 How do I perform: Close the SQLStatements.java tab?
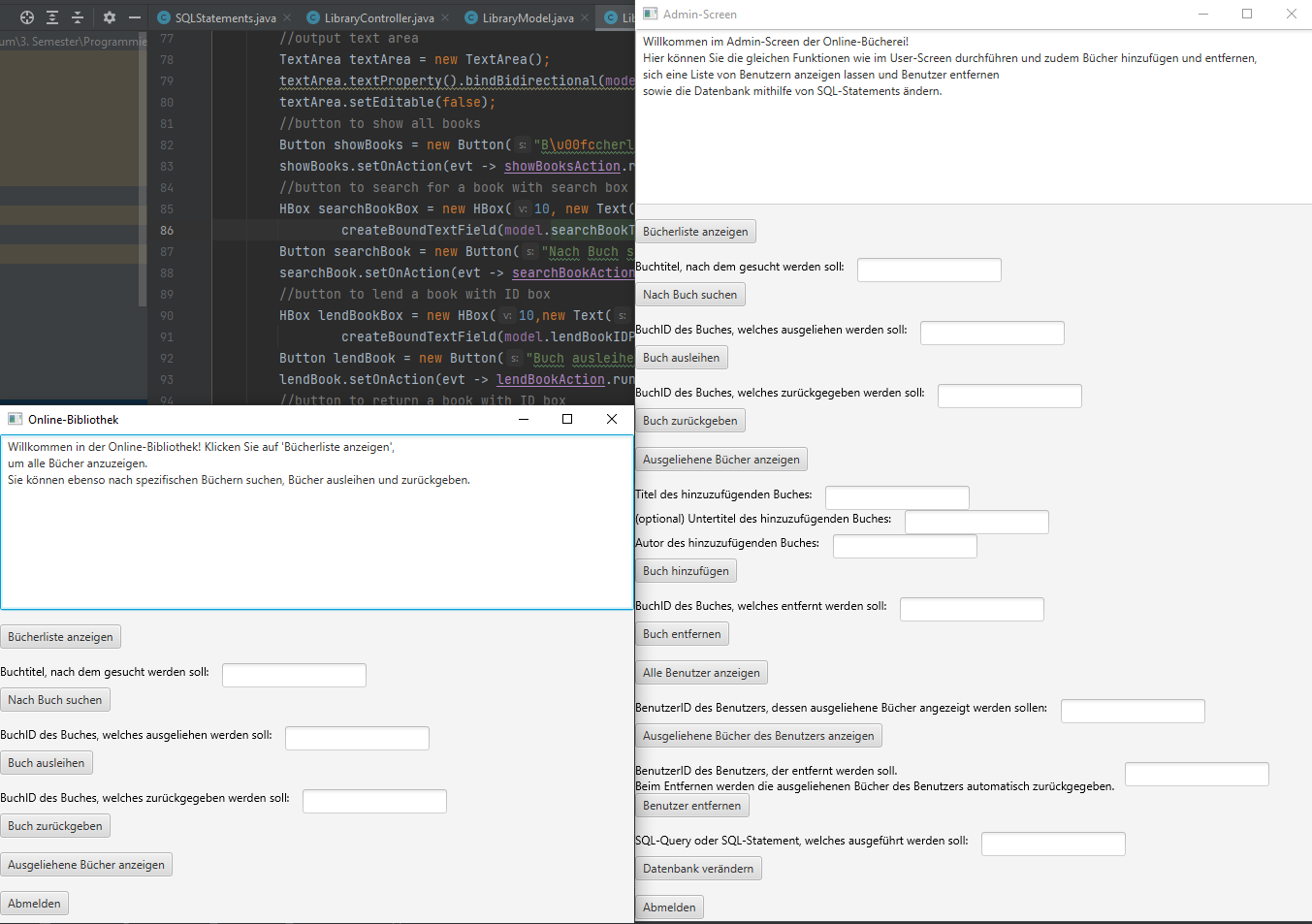click(x=287, y=17)
